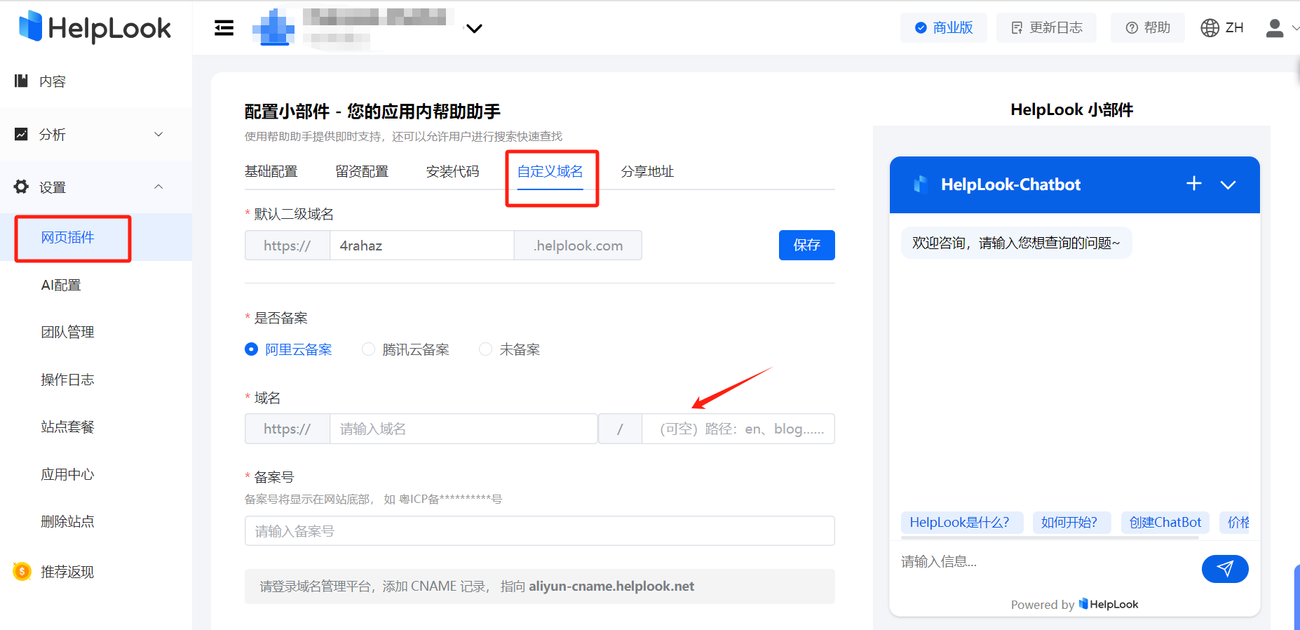
Task: Click the 商业版 plan badge
Action: click(943, 28)
